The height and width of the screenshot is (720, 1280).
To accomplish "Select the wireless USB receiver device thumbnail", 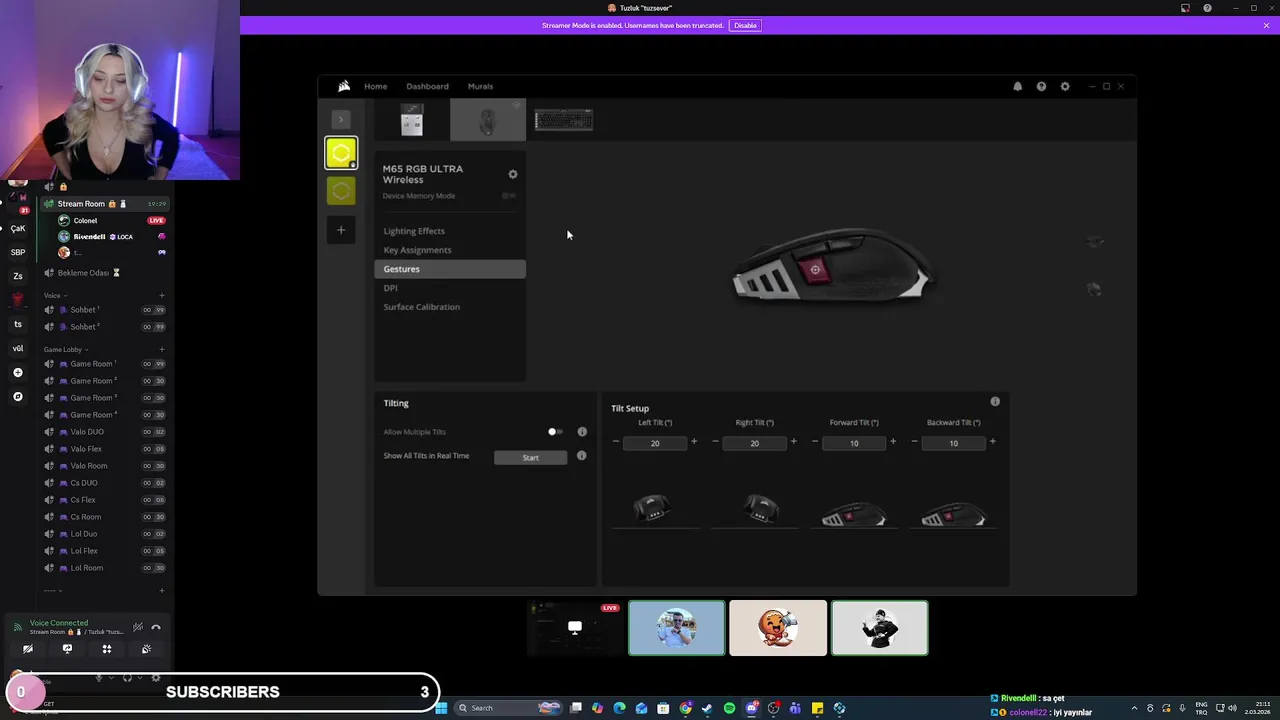I will (x=412, y=120).
